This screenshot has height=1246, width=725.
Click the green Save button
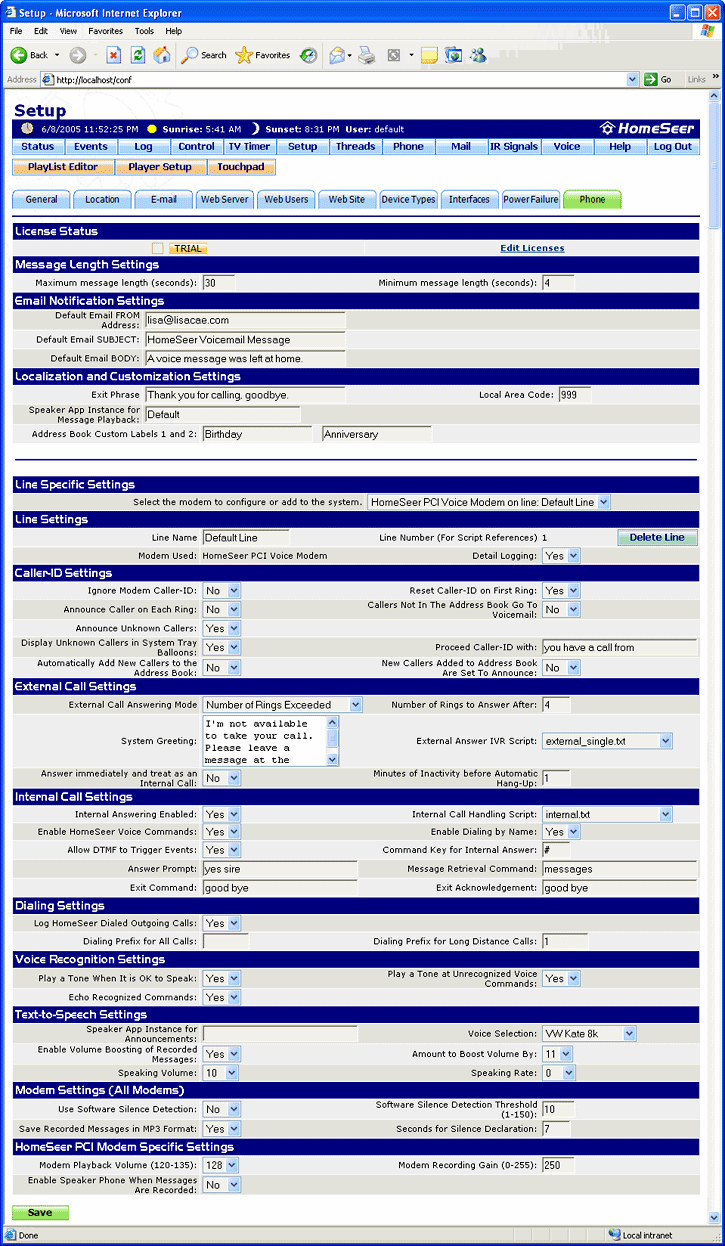(x=40, y=1213)
